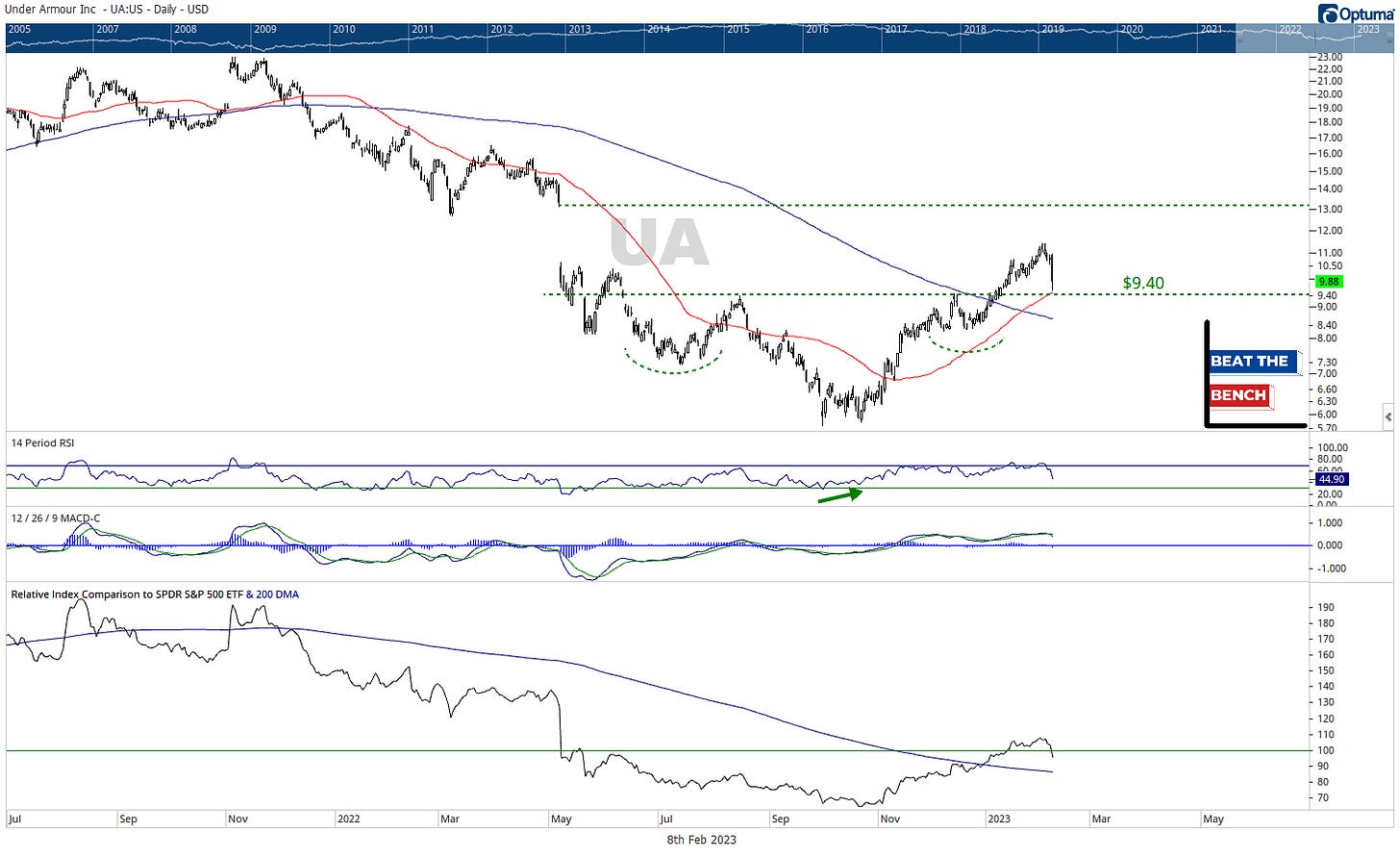Screen dimensions: 1400x858
Task: Click the green arrow annotation in RSI panel
Action: pyautogui.click(x=839, y=496)
